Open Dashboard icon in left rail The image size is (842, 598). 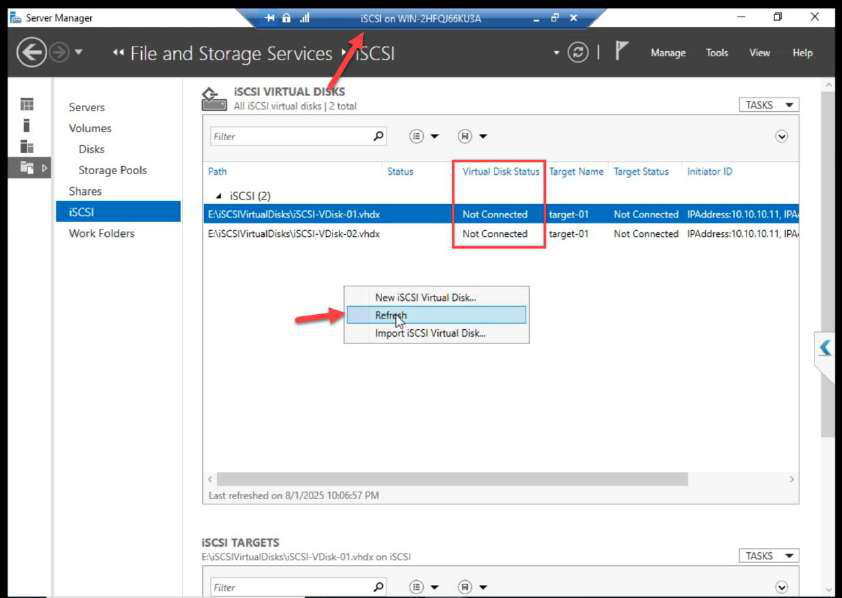(27, 104)
